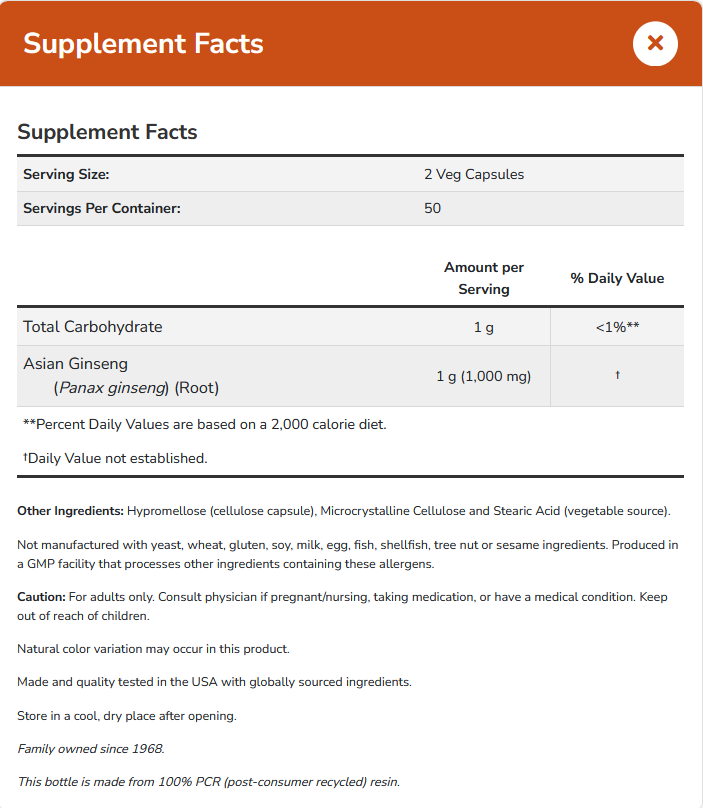Click the Family owned since 1968 text
This screenshot has width=703, height=808.
(90, 748)
